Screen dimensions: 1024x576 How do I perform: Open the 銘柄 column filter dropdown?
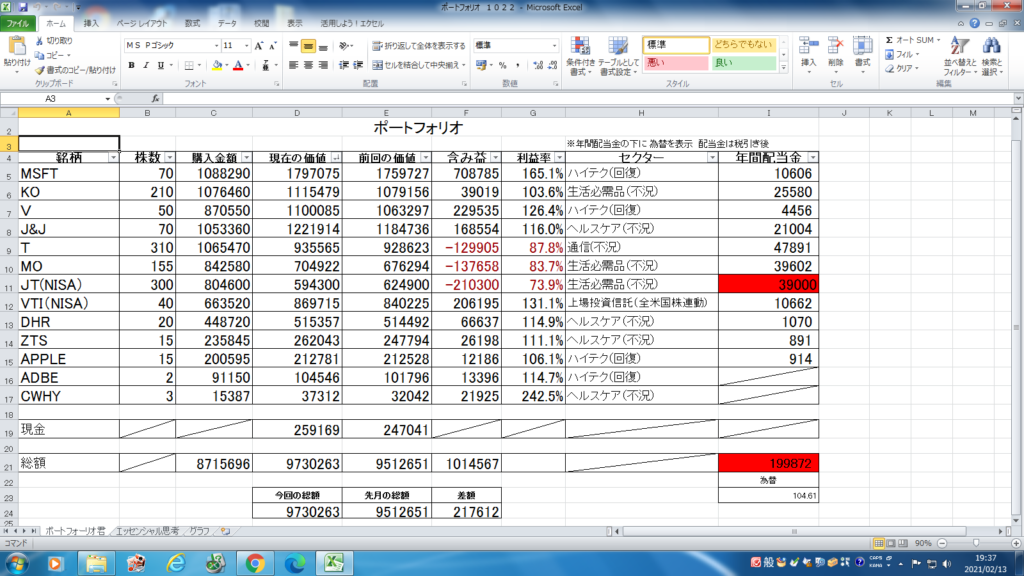[x=113, y=157]
